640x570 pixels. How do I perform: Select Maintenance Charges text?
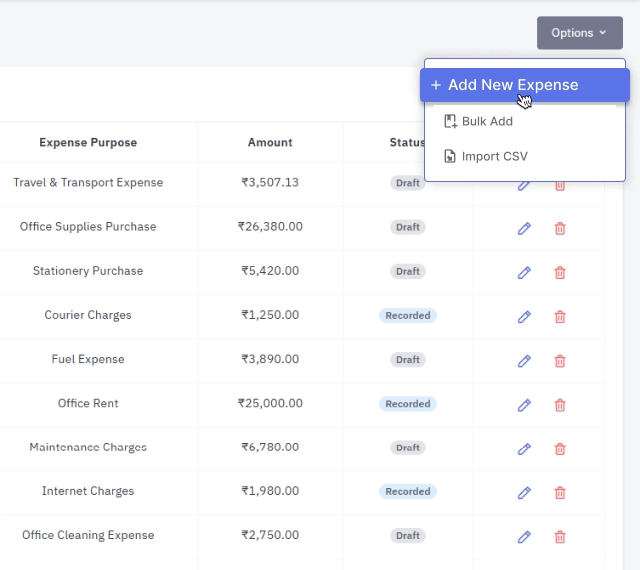tap(88, 447)
